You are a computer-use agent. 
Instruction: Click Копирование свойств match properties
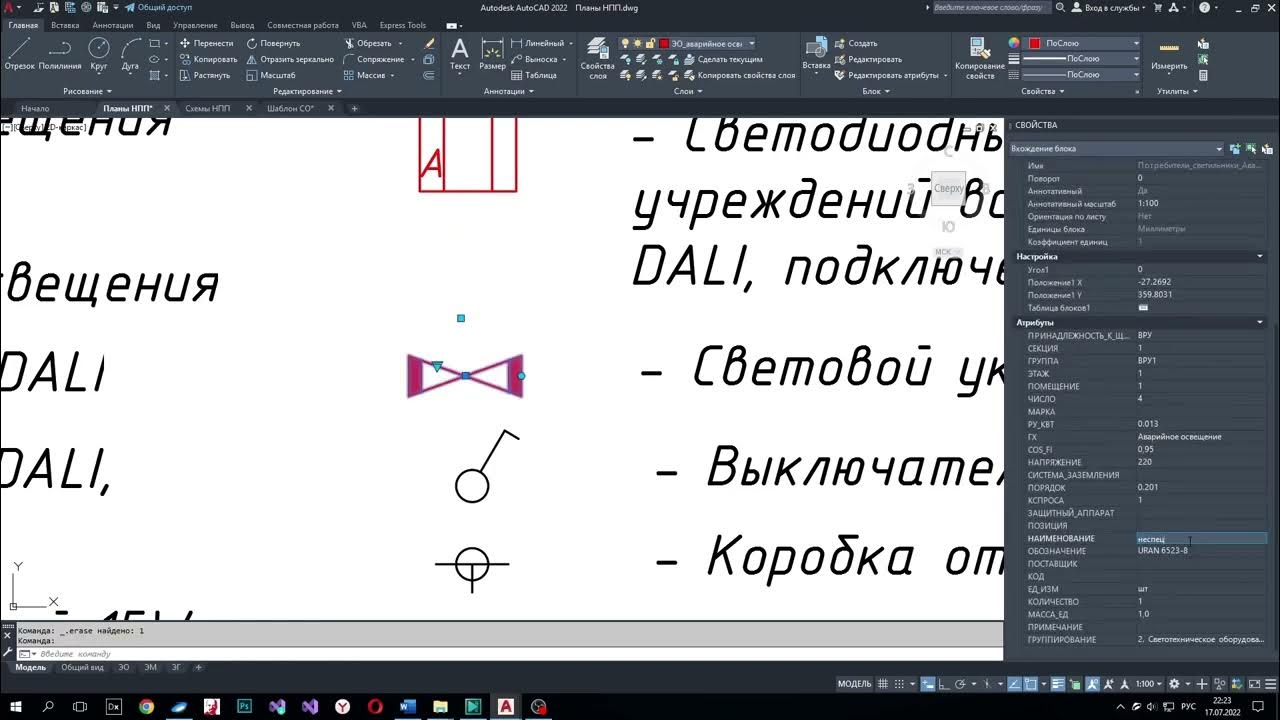pyautogui.click(x=980, y=58)
